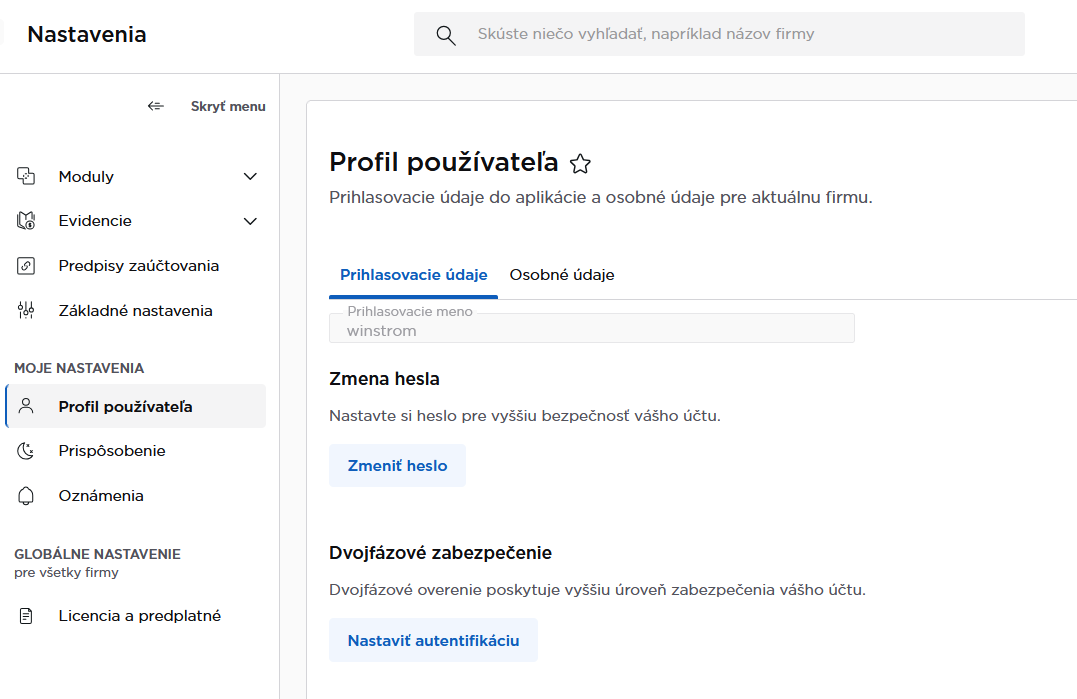Screen dimensions: 1077x699
Task: Click the Predpisy zaúčtovania icon
Action: coord(27,266)
